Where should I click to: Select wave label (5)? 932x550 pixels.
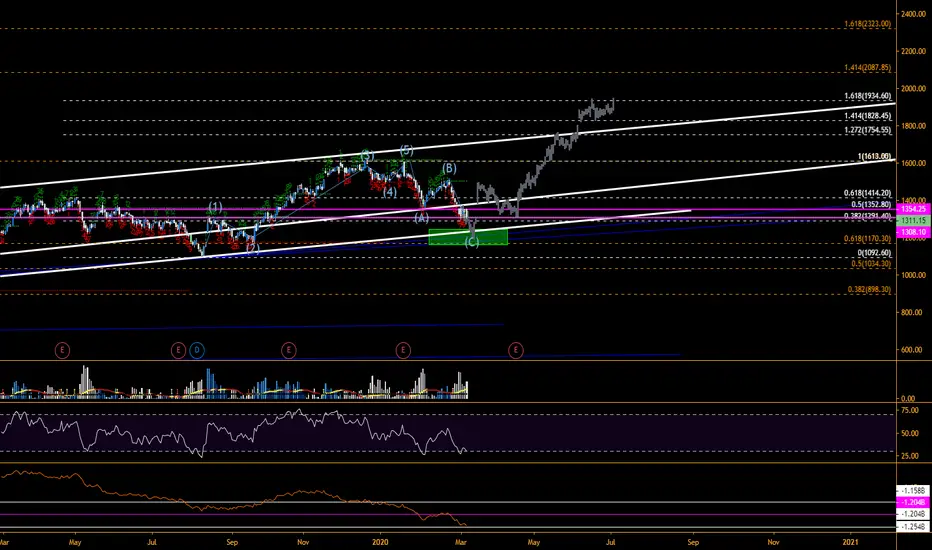(407, 150)
